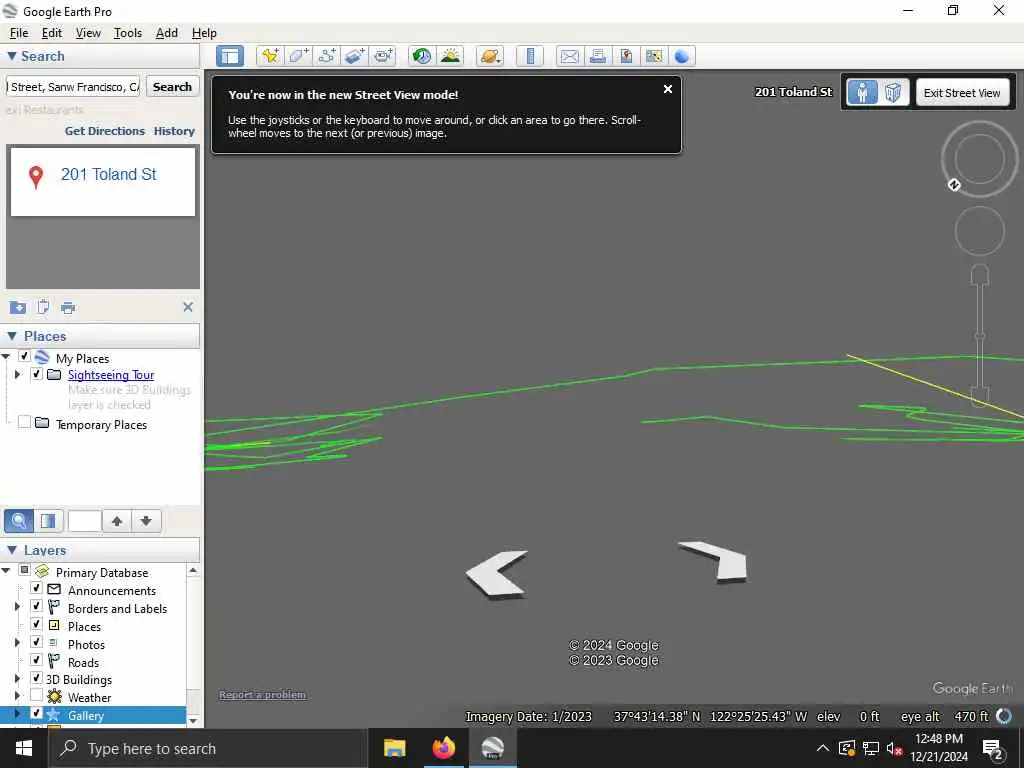Open the Edit menu
The width and height of the screenshot is (1024, 768).
pos(52,33)
